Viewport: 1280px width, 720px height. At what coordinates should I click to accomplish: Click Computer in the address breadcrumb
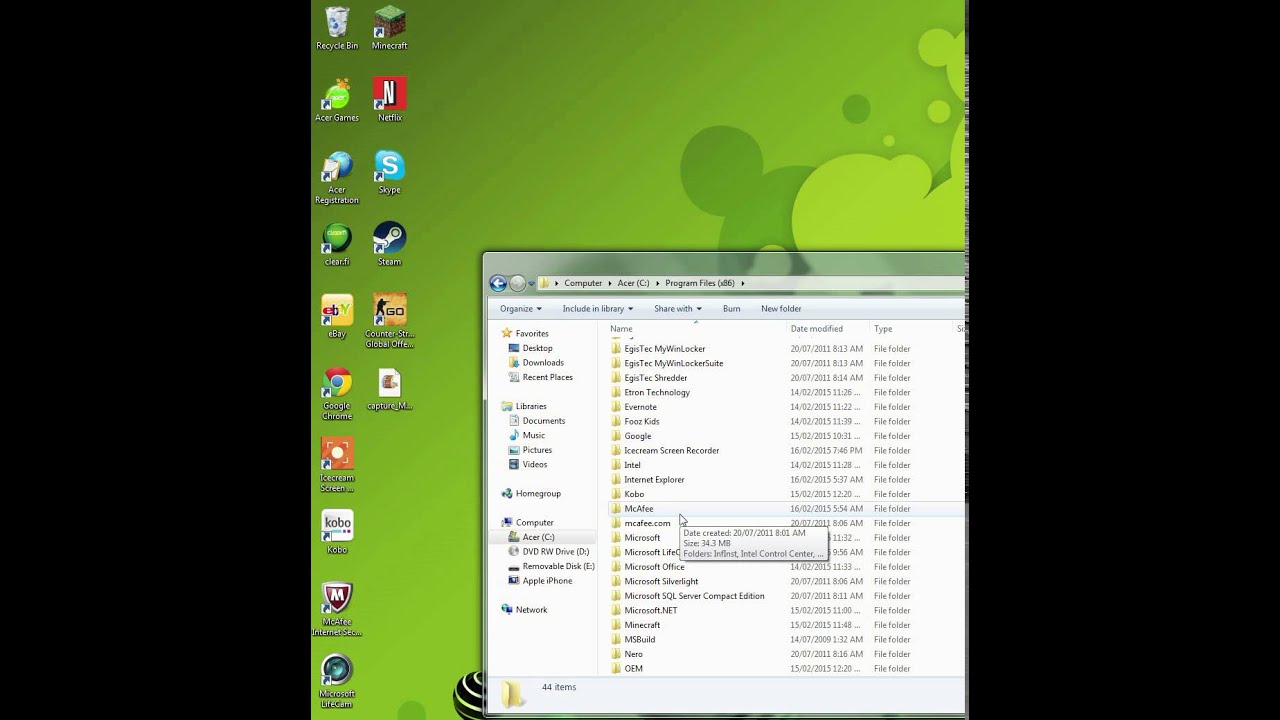tap(583, 283)
